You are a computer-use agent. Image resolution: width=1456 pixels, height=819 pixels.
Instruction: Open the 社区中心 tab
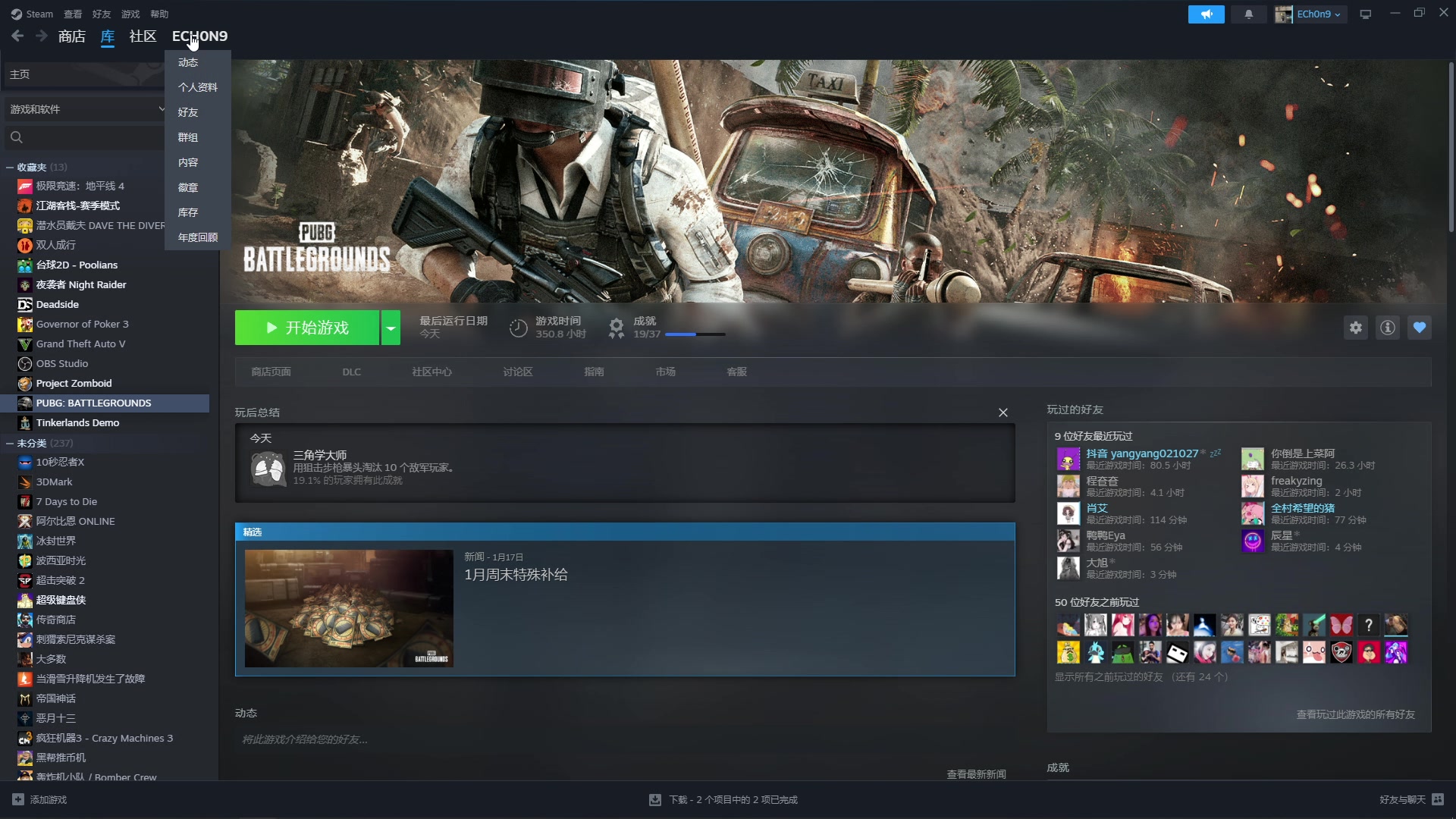431,372
